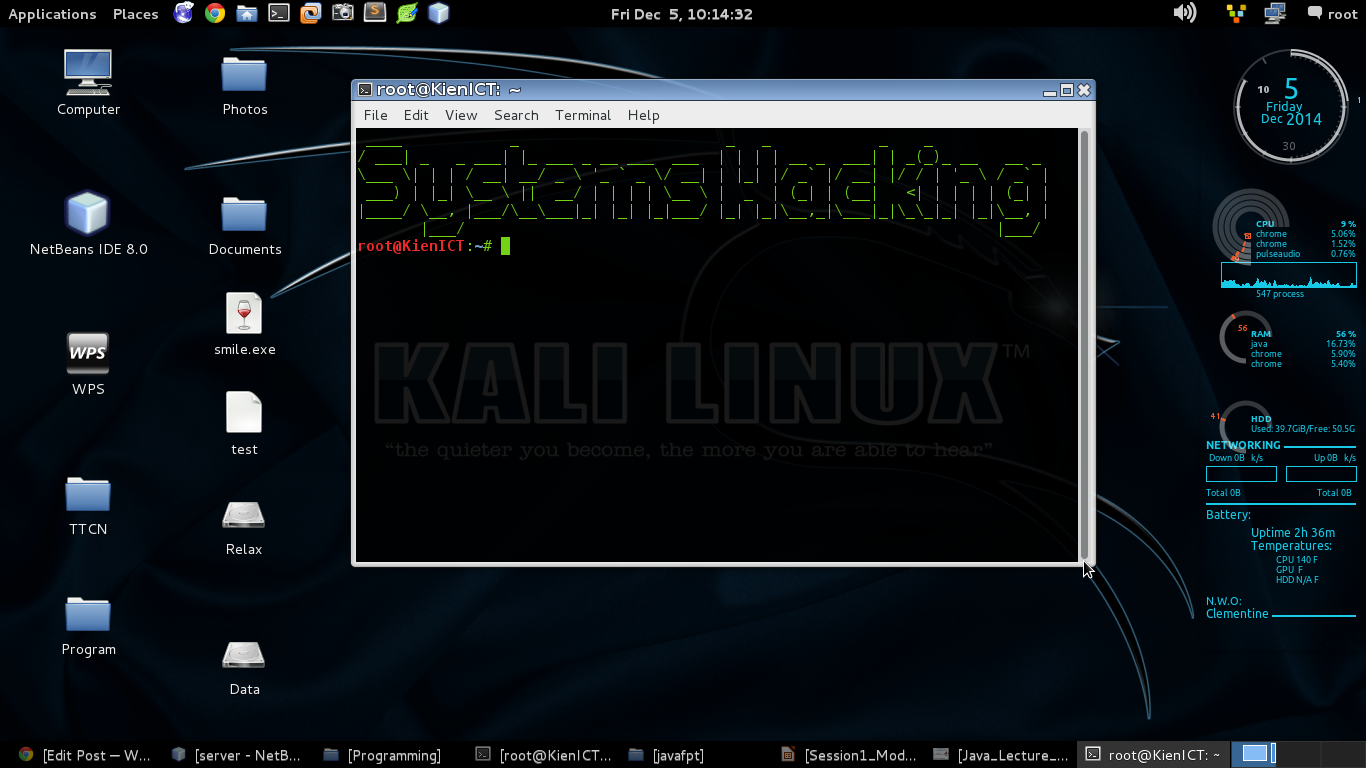The image size is (1366, 768).
Task: Open green leaf editor launcher in panel
Action: pyautogui.click(x=406, y=13)
